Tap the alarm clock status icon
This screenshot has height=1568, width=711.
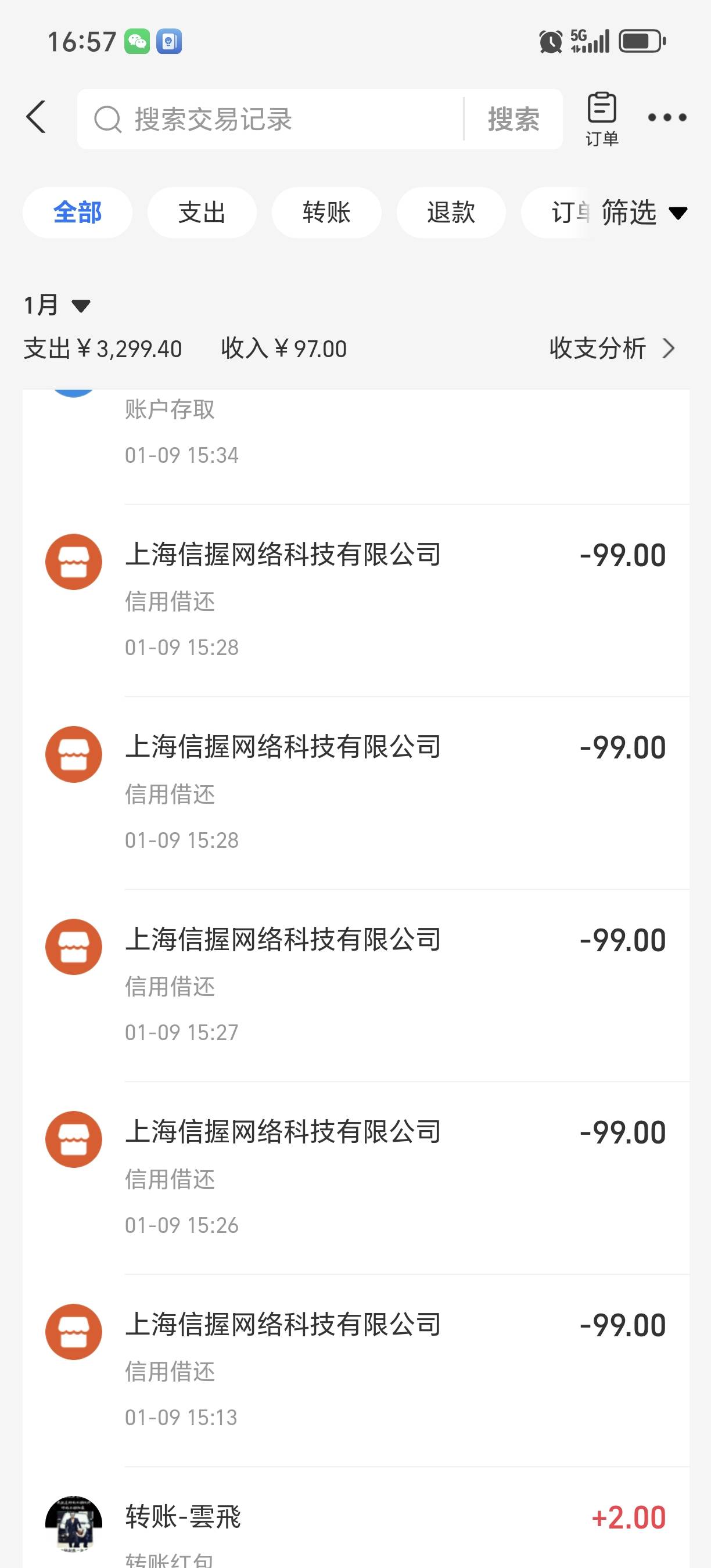tap(550, 41)
